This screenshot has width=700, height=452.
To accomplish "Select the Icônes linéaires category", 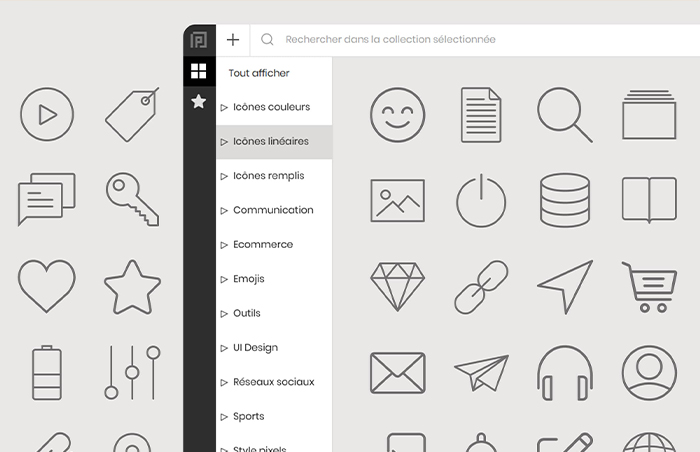I will pos(270,142).
